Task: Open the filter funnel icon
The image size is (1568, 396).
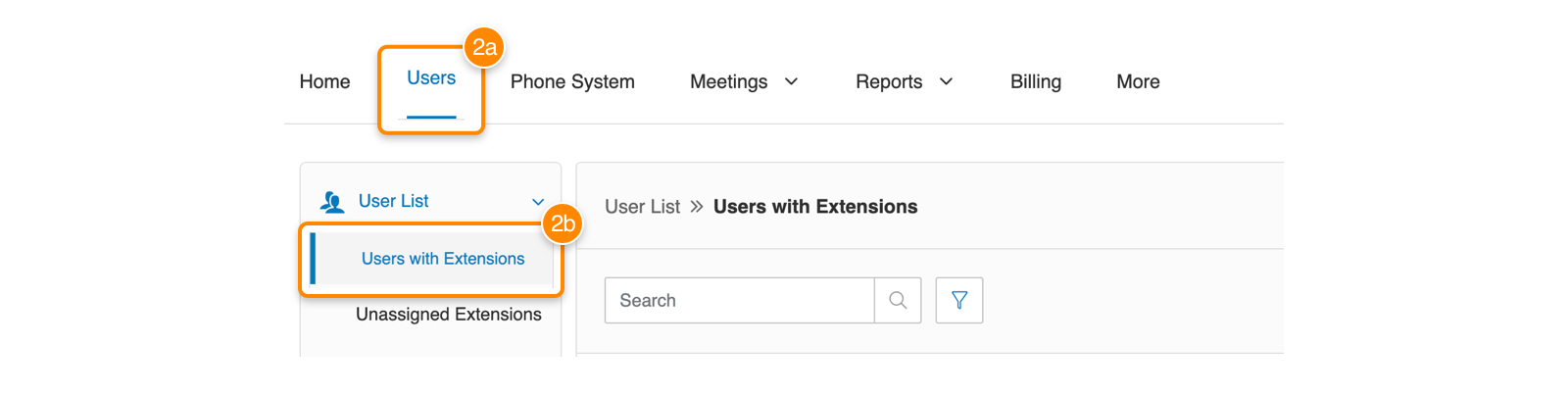Action: point(959,300)
